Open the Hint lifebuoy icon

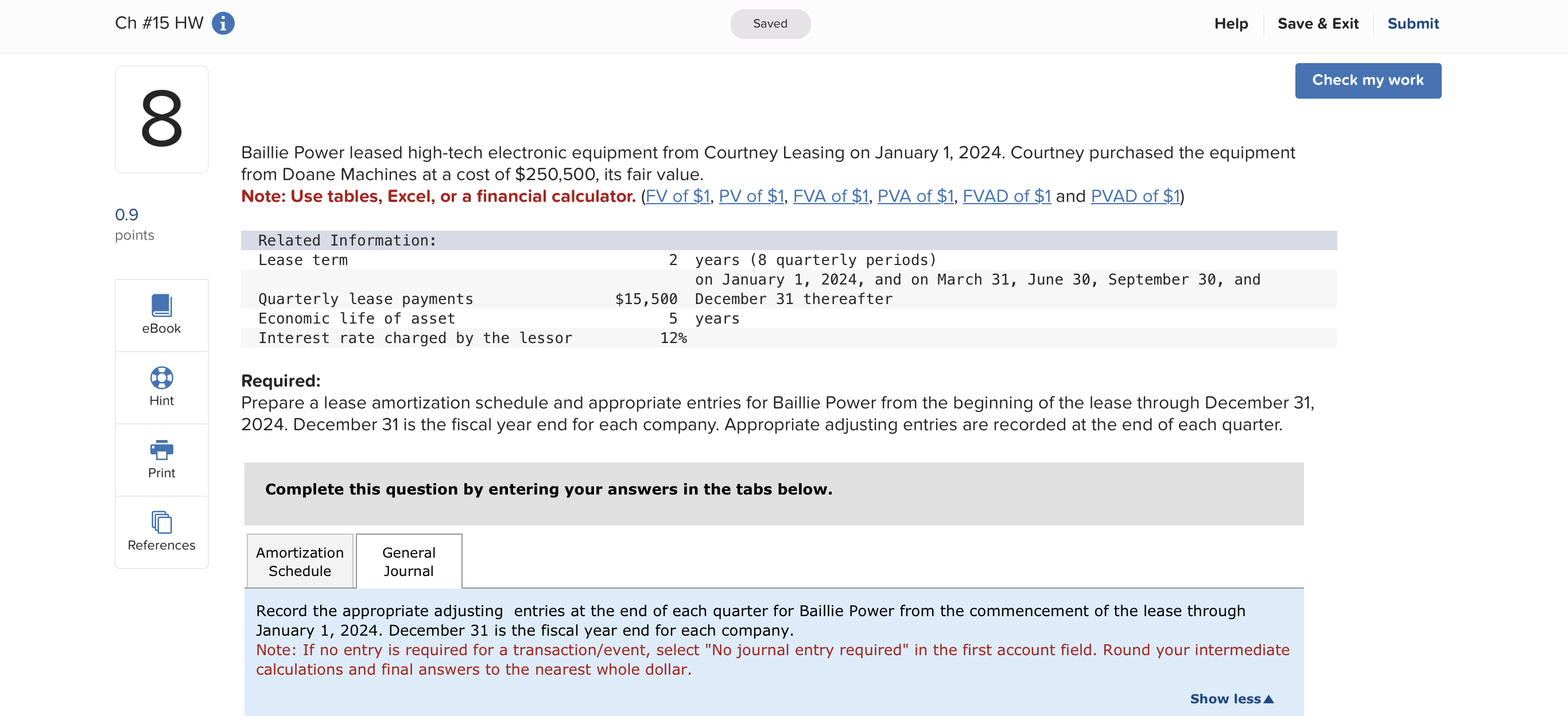(x=161, y=378)
